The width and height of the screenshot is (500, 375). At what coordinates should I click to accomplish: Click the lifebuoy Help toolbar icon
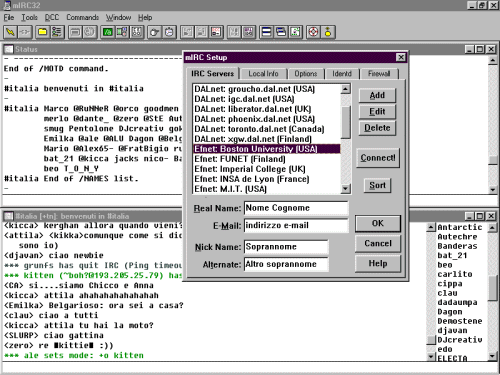click(x=313, y=32)
